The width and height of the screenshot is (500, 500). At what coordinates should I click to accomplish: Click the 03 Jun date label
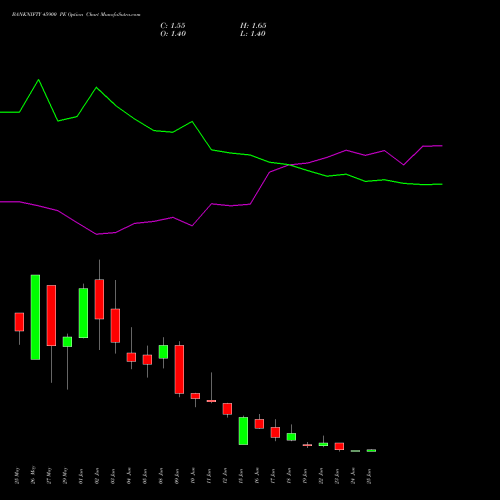pyautogui.click(x=113, y=476)
